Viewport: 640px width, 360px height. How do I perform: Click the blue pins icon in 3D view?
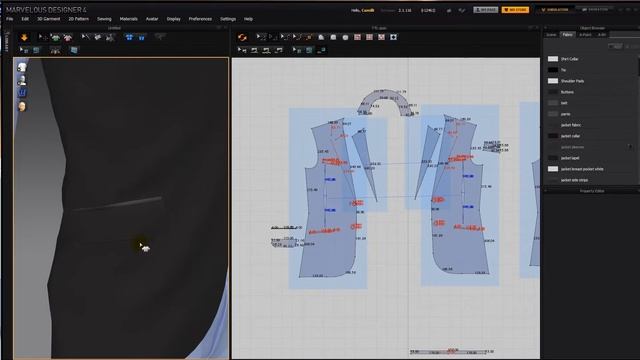click(22, 93)
